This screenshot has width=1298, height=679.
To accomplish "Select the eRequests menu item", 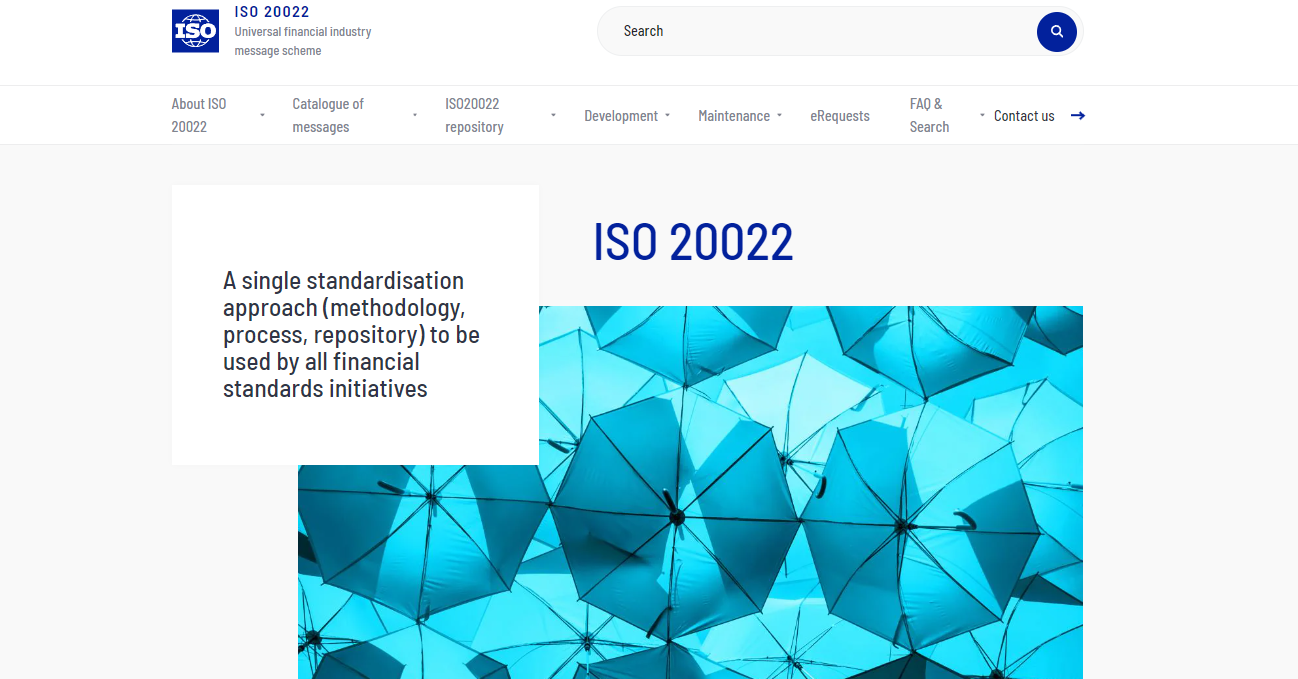I will [x=840, y=115].
